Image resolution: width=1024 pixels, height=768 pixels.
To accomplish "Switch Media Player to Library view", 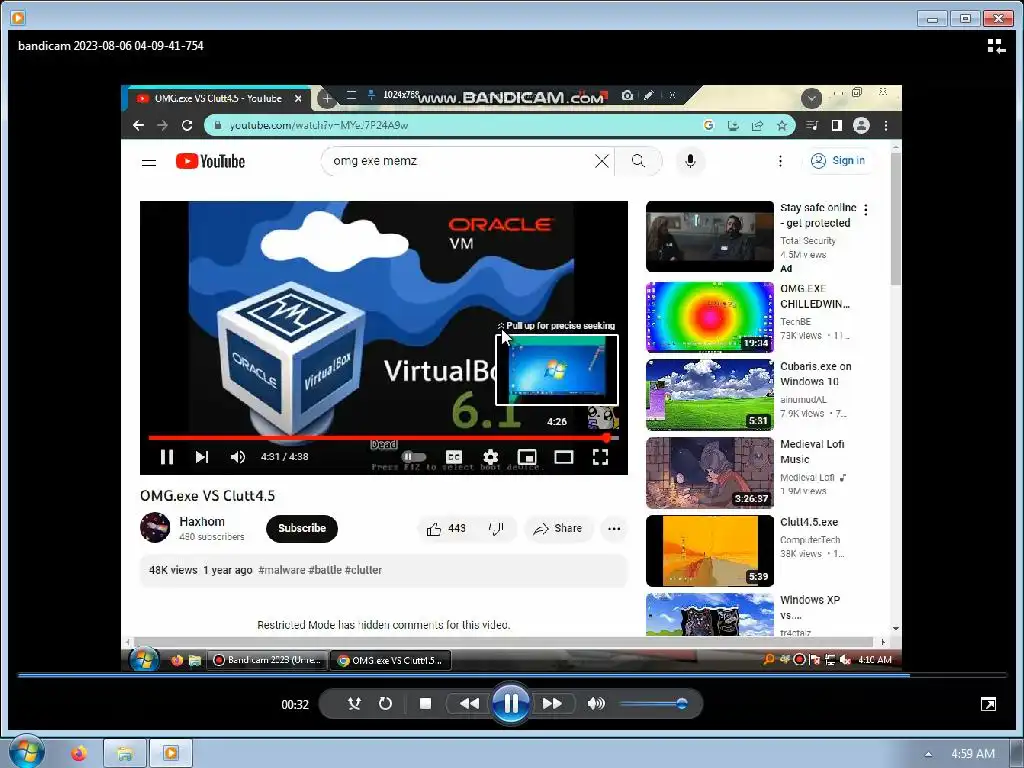I will [996, 46].
